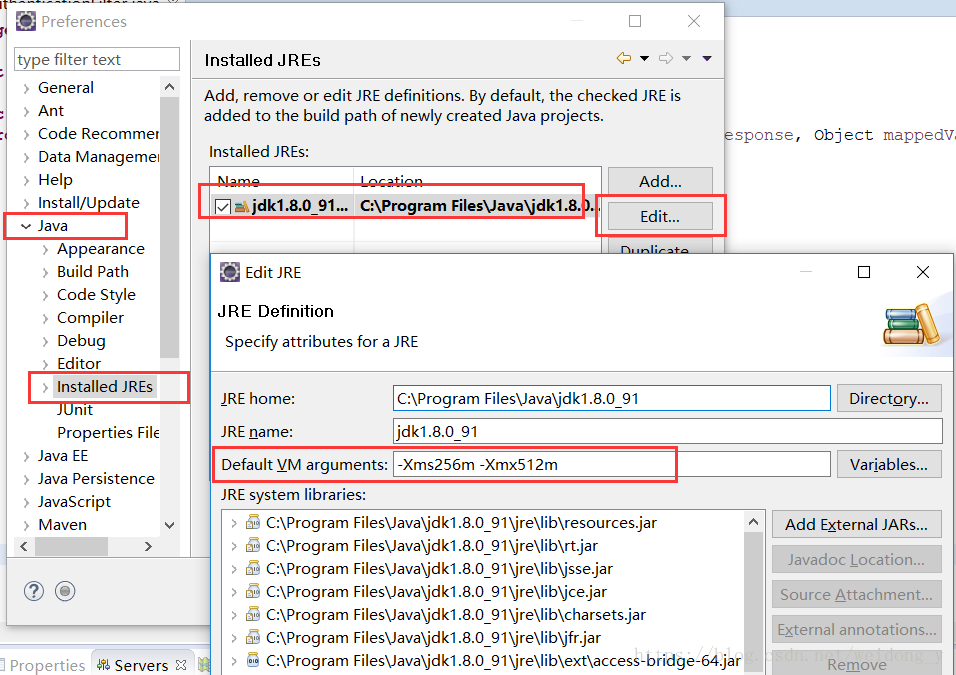Click the Default VM arguments field

[612, 465]
